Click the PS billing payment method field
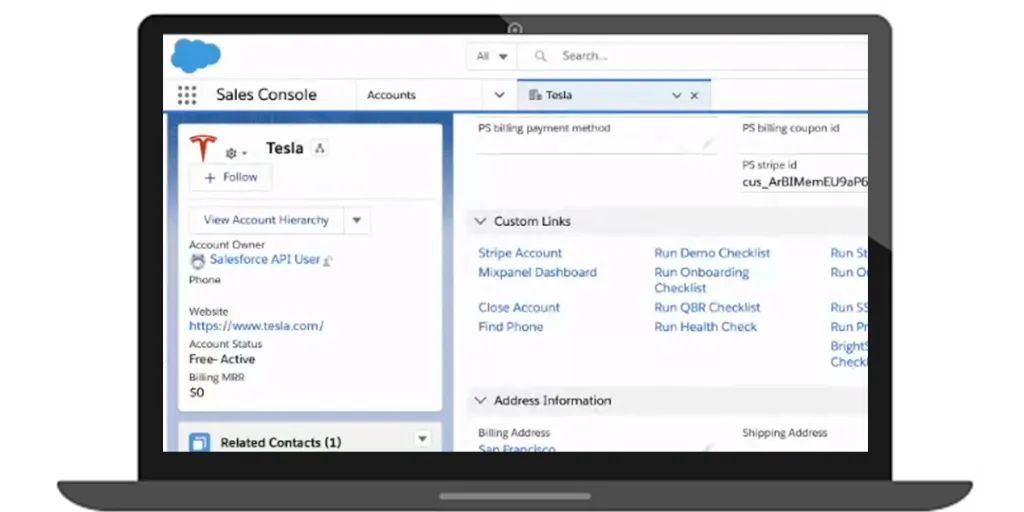The image size is (1024, 512). [x=597, y=137]
